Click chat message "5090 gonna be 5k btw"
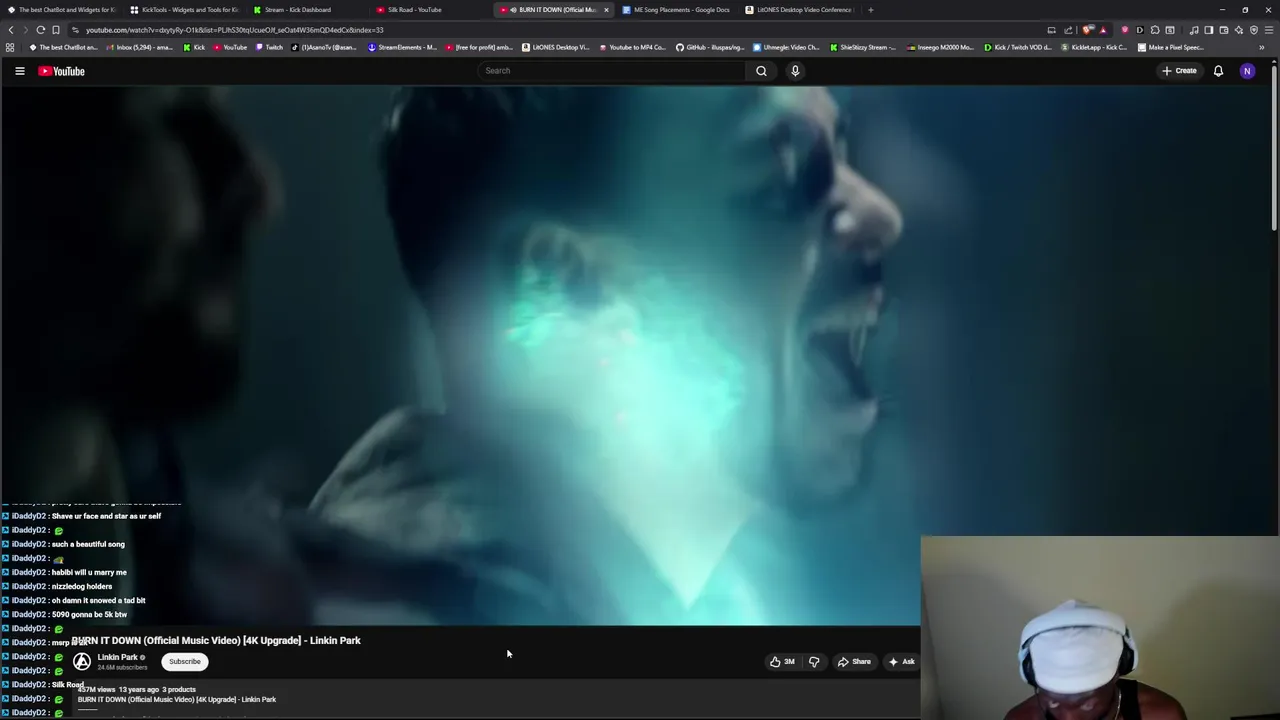Screen dimensions: 1280x720 [x=89, y=614]
